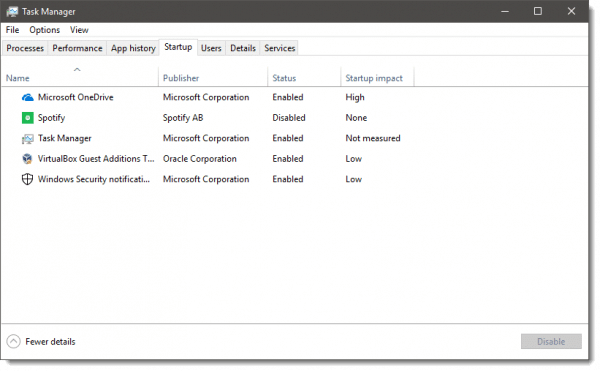
Task: Click the green Spotify icon
Action: [28, 118]
